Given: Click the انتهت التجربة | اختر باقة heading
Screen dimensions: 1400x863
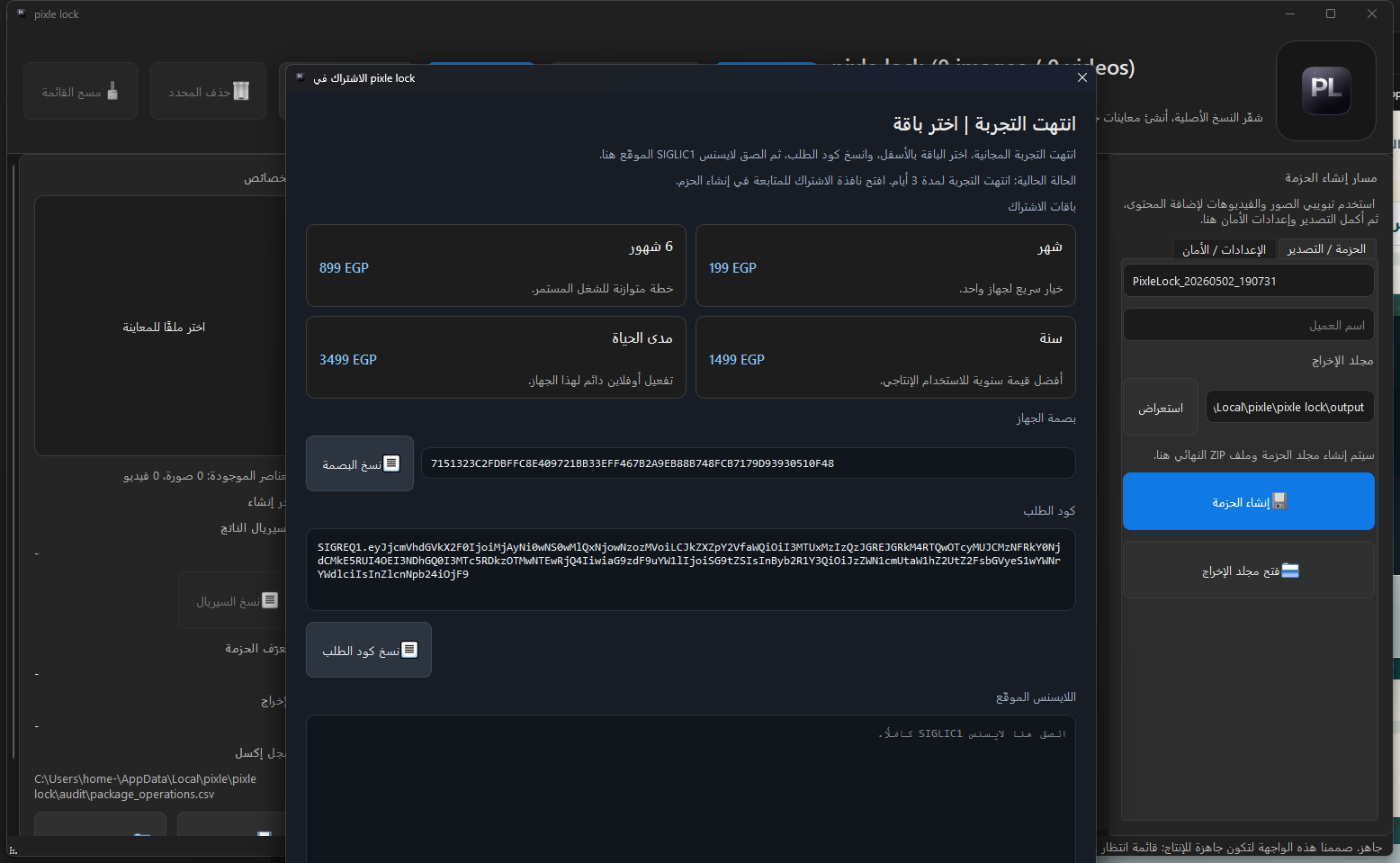Looking at the screenshot, I should click(x=984, y=123).
